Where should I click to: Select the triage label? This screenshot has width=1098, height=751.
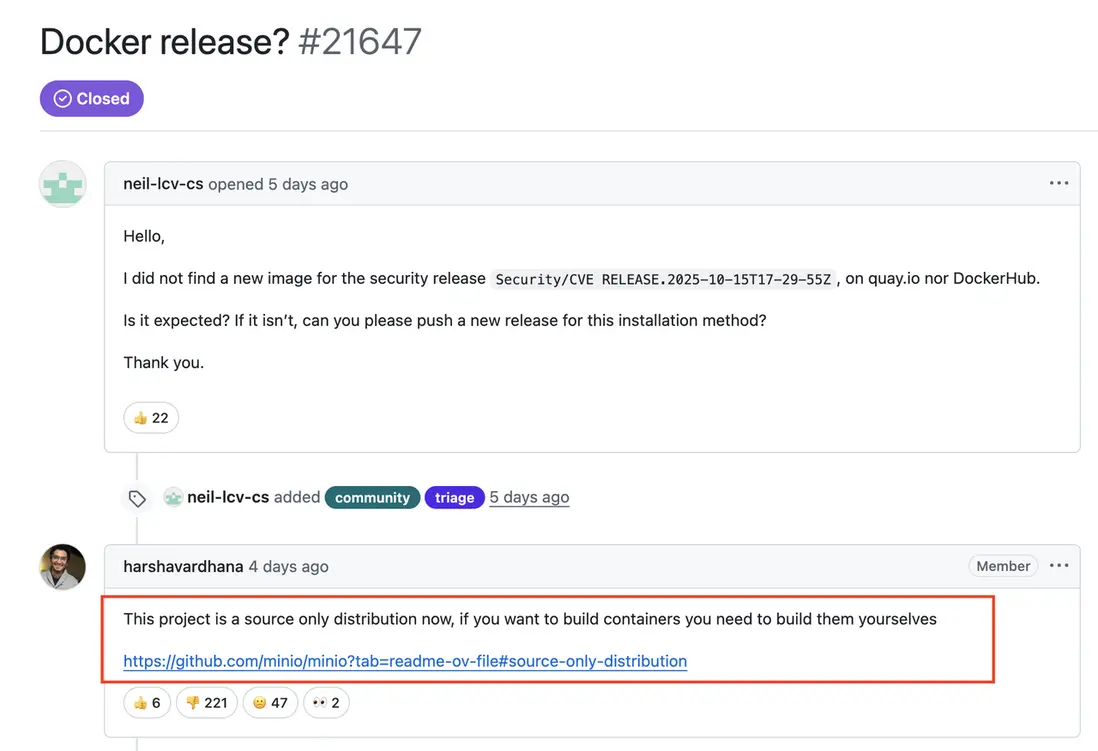(x=454, y=498)
